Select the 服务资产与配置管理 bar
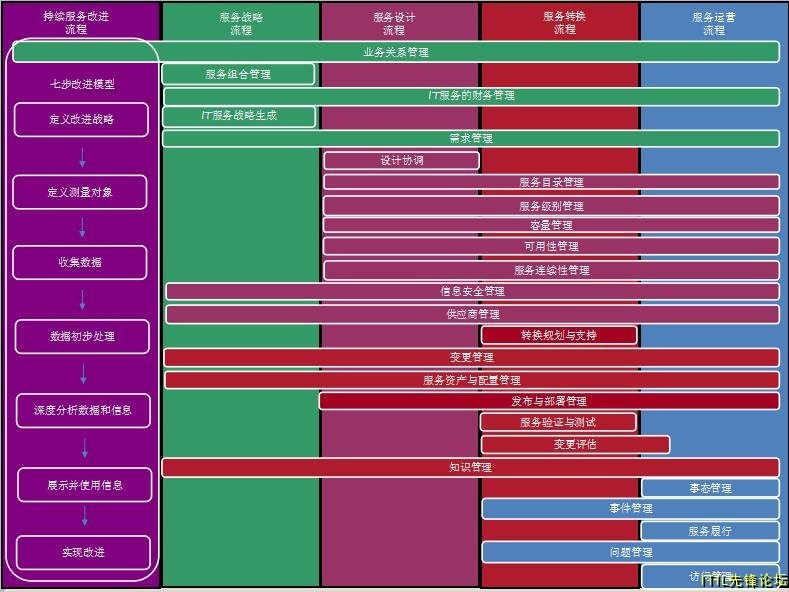 point(472,380)
